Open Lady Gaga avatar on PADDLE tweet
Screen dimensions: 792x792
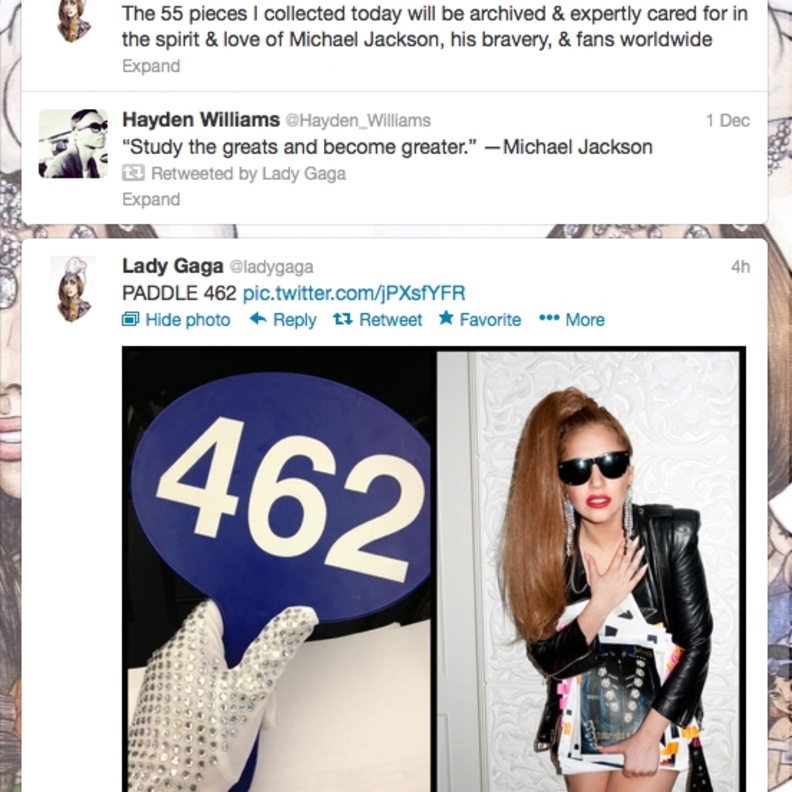coord(74,288)
